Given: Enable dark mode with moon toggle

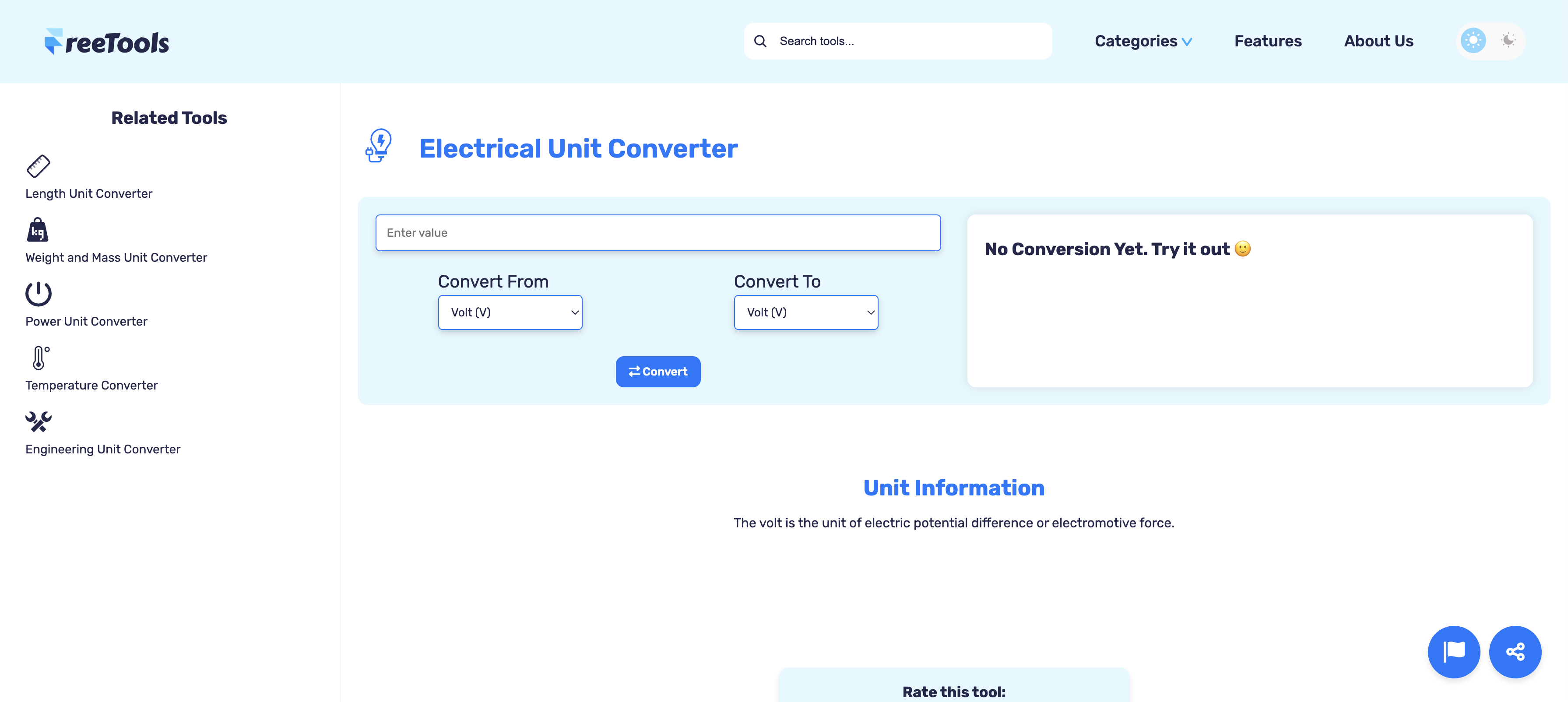Looking at the screenshot, I should [1508, 40].
